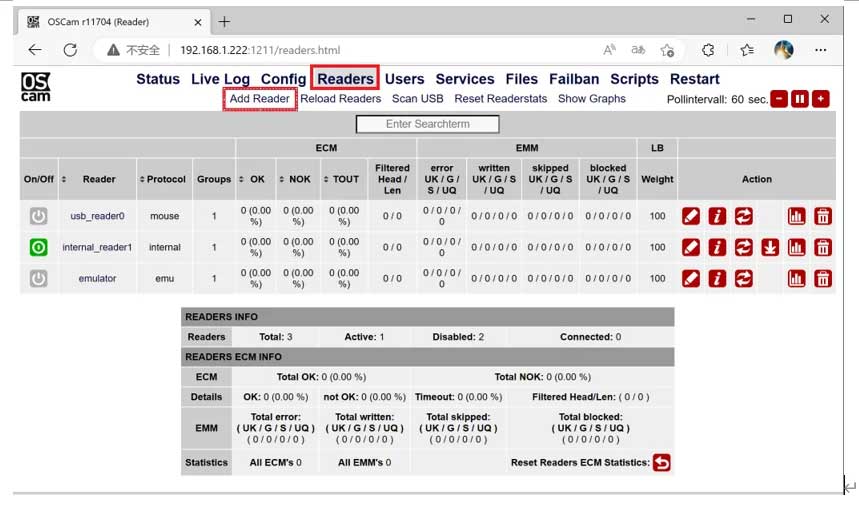
Task: Decrease the poll interval
Action: tap(779, 99)
